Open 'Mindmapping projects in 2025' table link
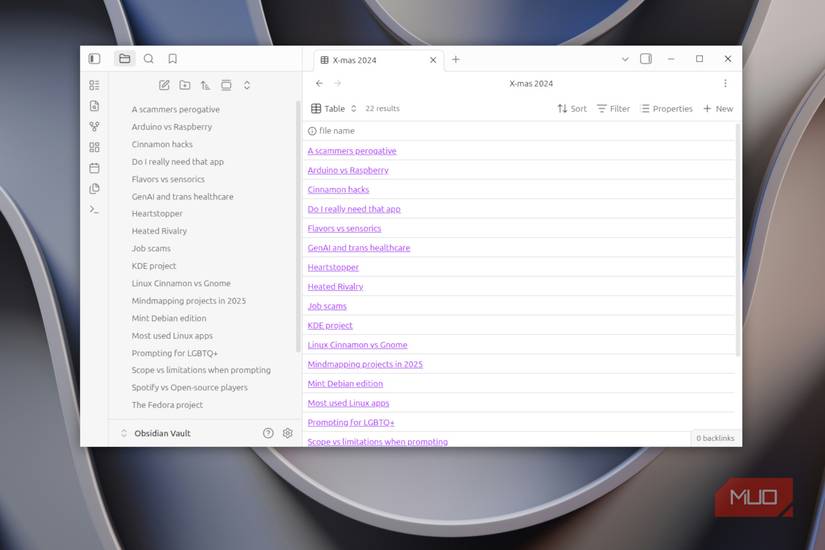The width and height of the screenshot is (825, 550). tap(365, 364)
